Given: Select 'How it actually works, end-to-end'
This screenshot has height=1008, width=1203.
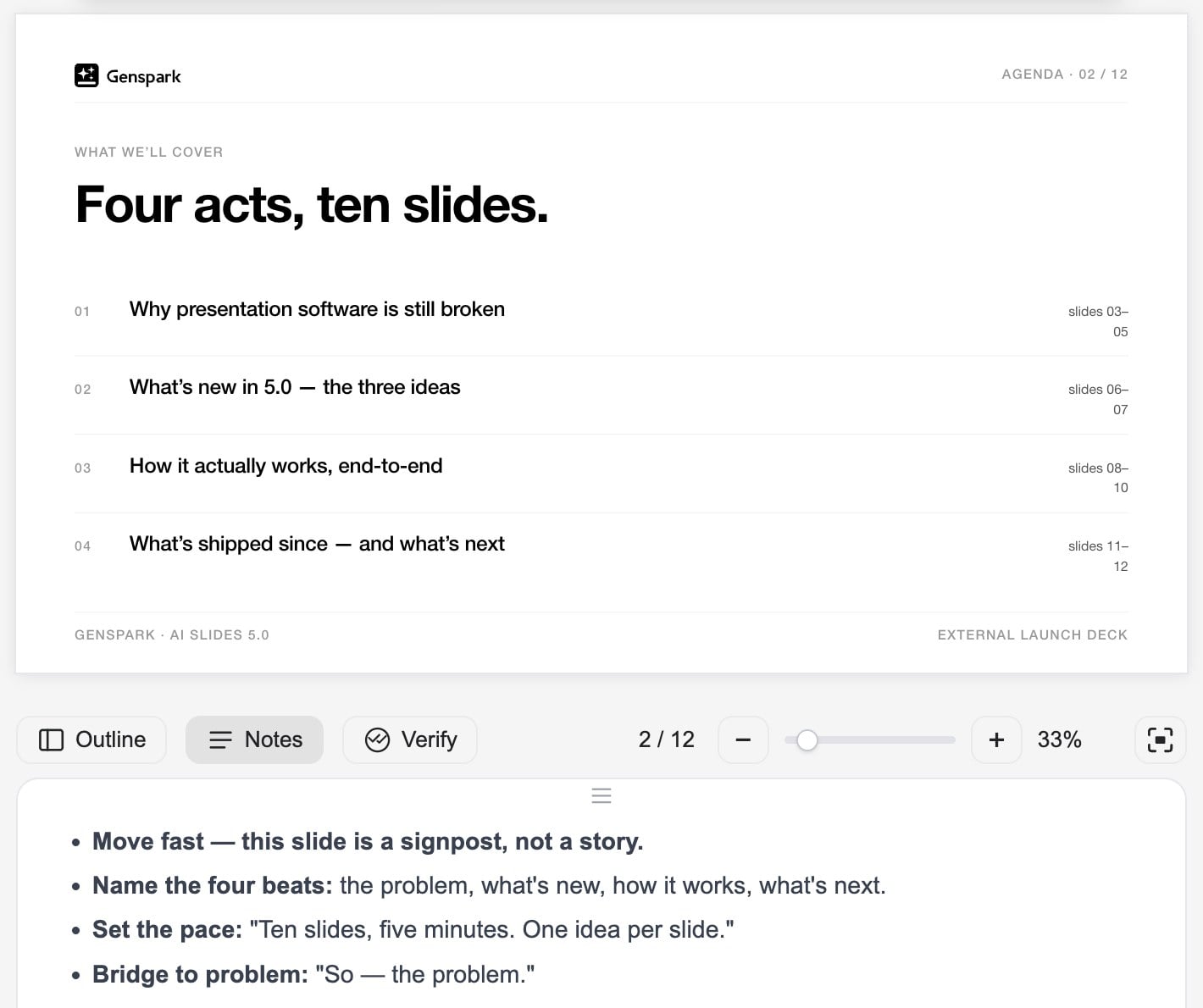Looking at the screenshot, I should [x=286, y=466].
